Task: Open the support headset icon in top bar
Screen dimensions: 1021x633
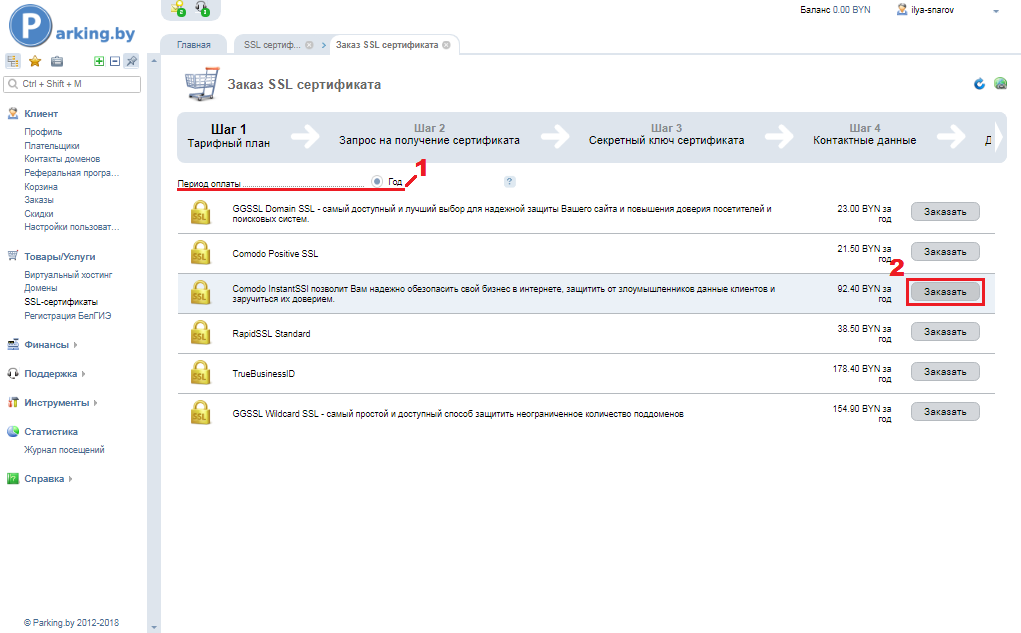Action: [203, 8]
